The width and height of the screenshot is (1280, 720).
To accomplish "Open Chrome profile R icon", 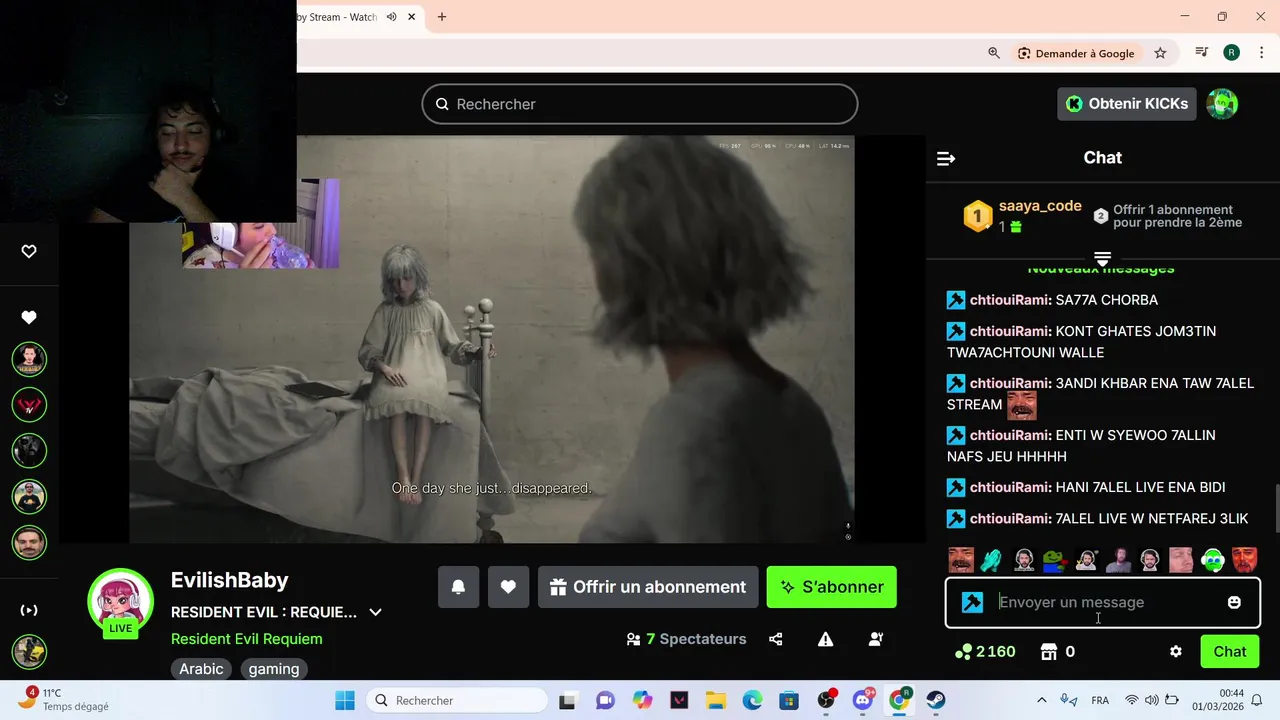I will coord(1232,53).
